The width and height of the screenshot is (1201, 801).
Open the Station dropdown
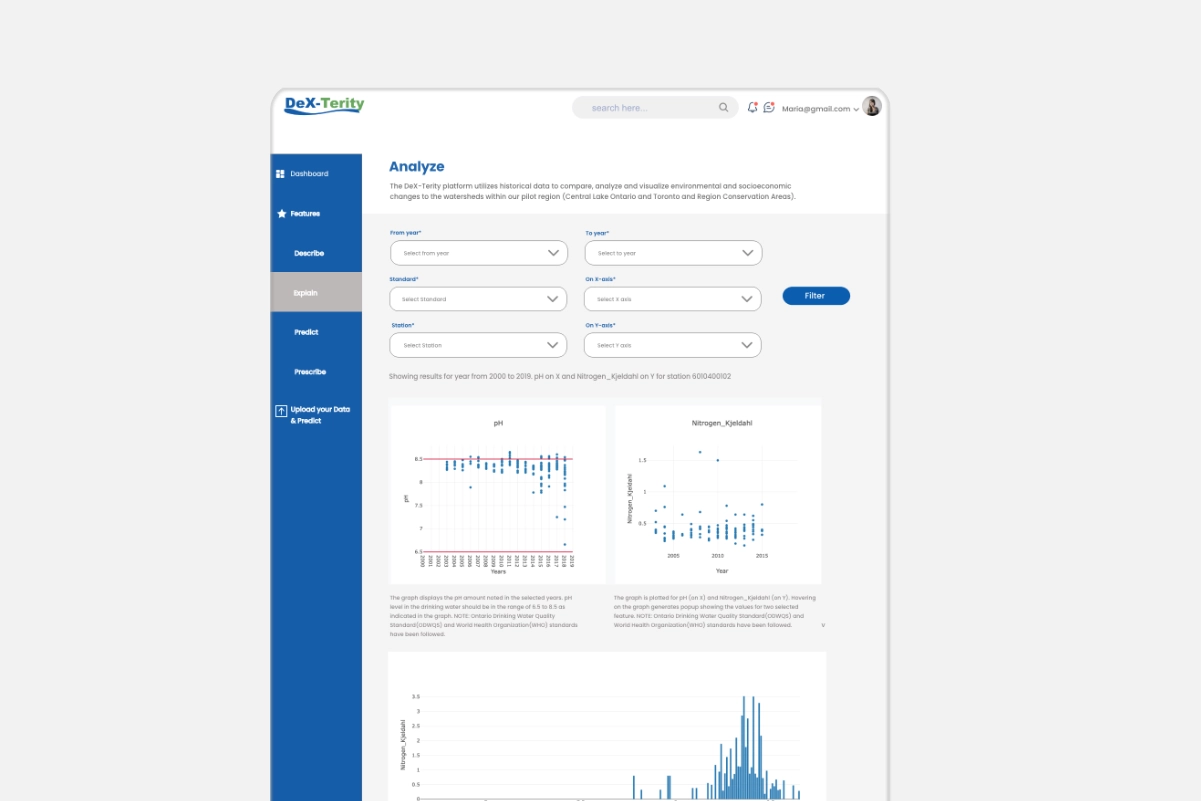(478, 345)
